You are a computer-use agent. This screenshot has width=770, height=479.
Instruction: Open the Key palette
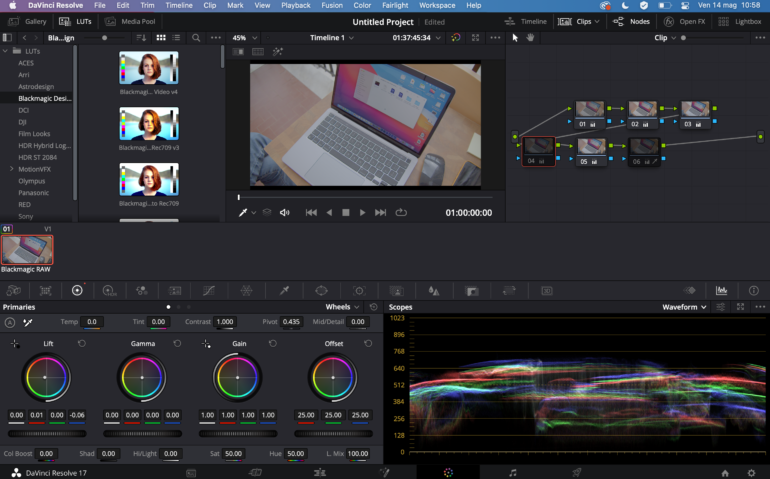click(472, 291)
